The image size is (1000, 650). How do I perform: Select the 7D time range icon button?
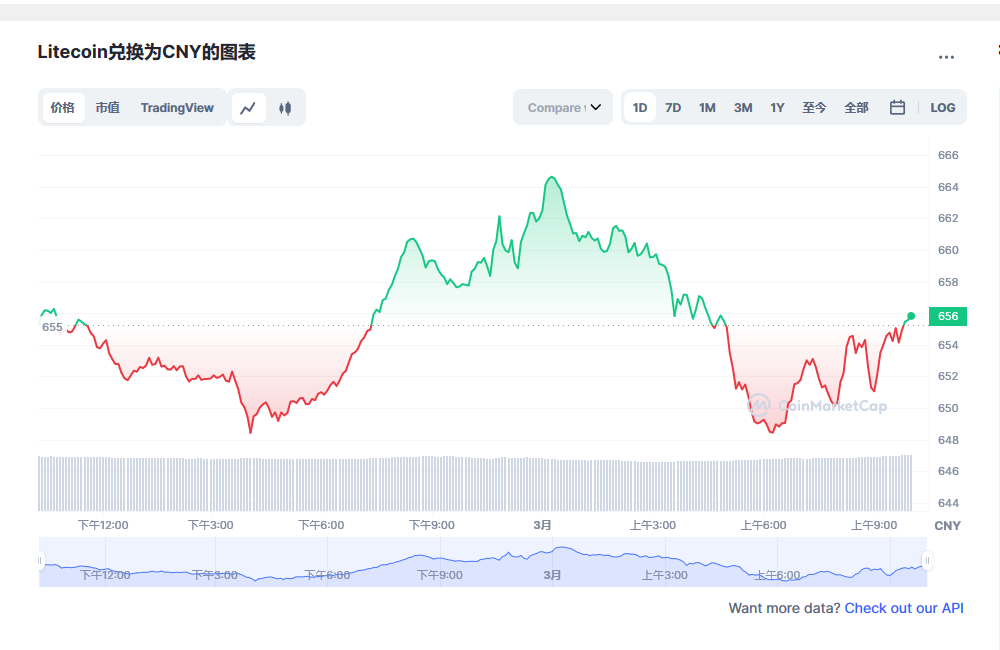tap(672, 107)
